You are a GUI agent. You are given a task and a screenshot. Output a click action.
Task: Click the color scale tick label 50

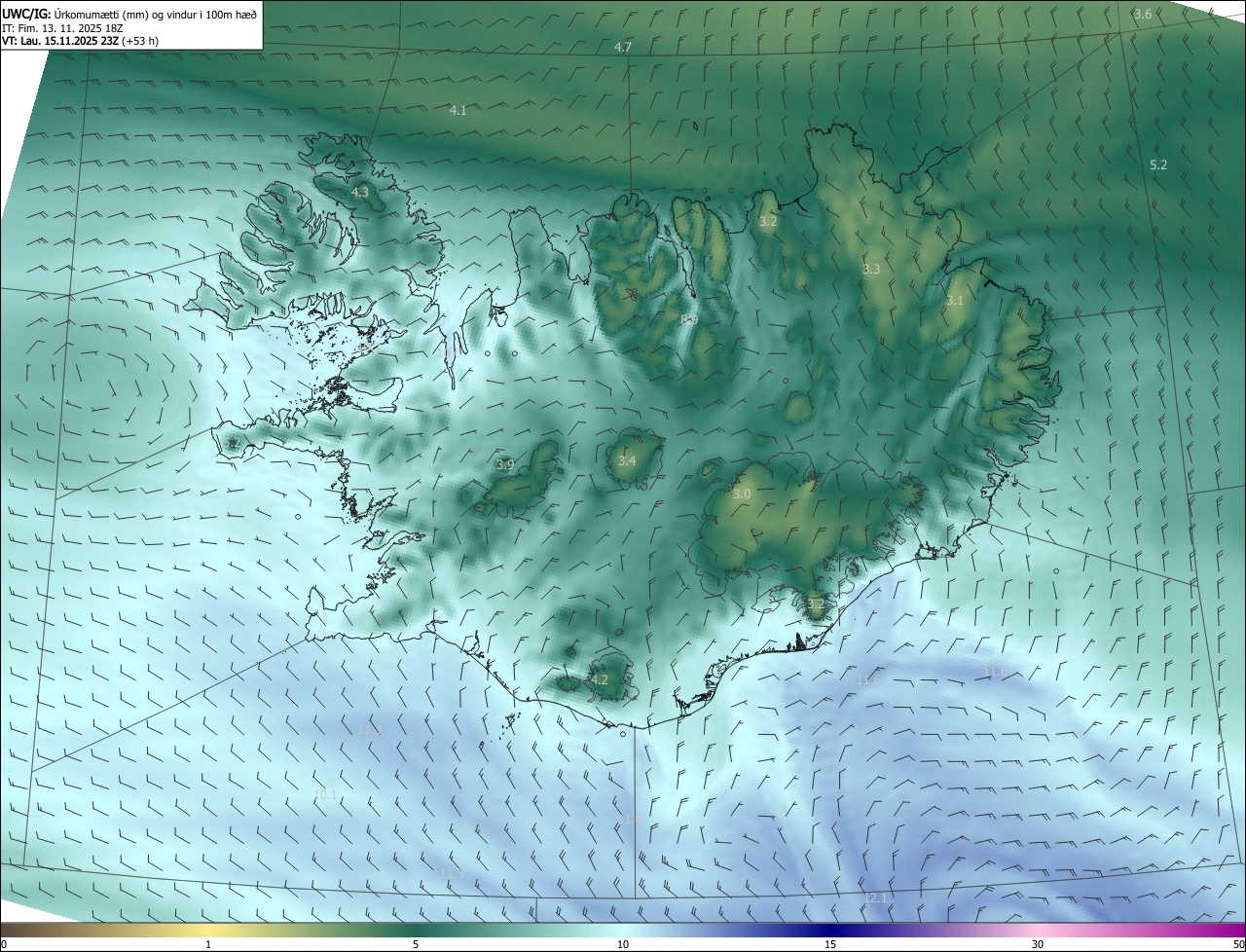(x=1238, y=944)
